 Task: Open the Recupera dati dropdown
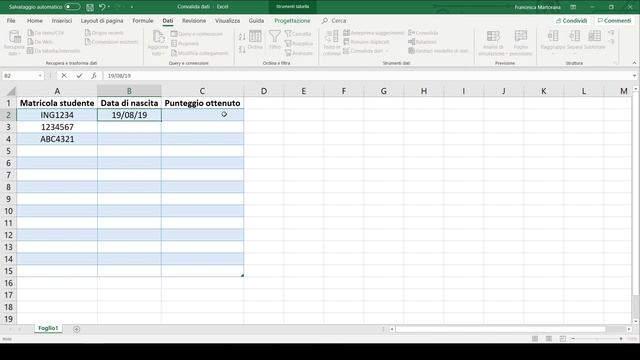[14, 42]
